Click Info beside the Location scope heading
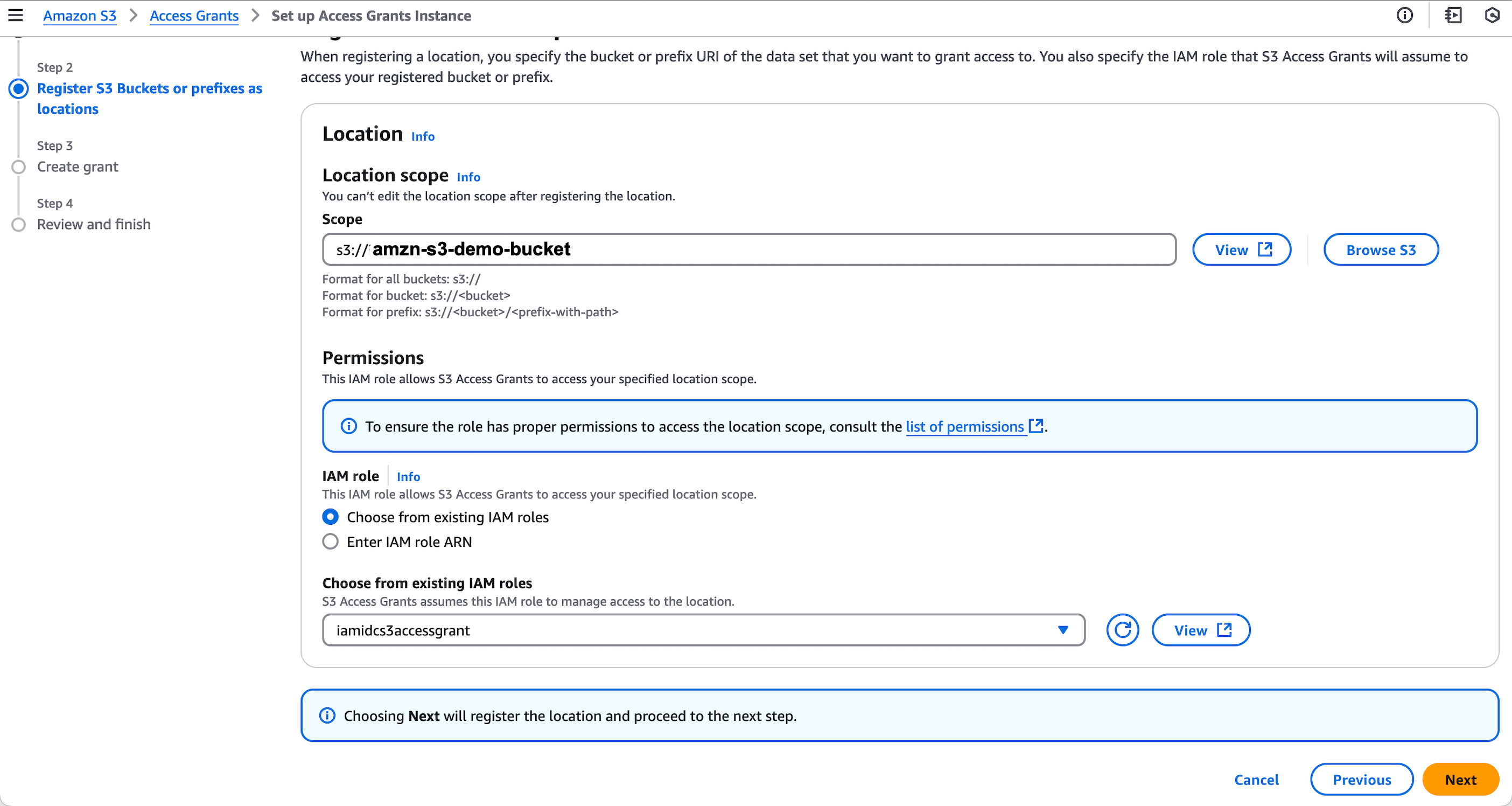Image resolution: width=1512 pixels, height=806 pixels. tap(468, 176)
